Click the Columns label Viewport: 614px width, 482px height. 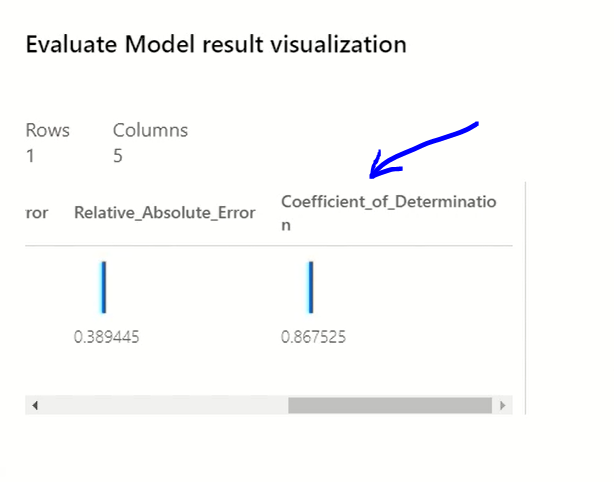(x=150, y=130)
